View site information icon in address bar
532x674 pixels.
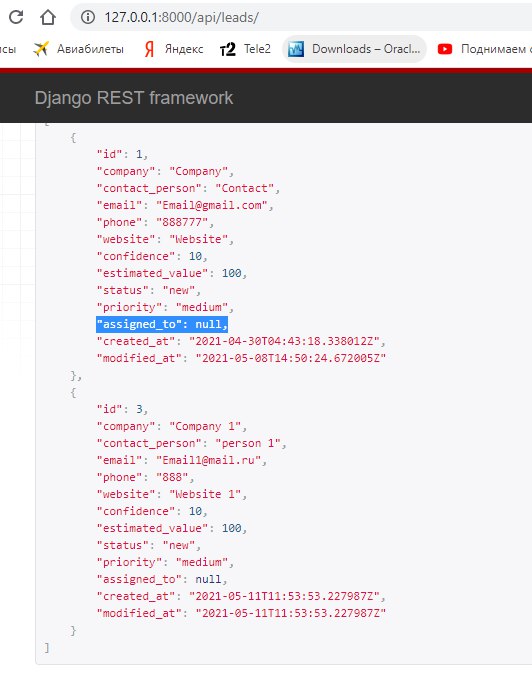88,17
